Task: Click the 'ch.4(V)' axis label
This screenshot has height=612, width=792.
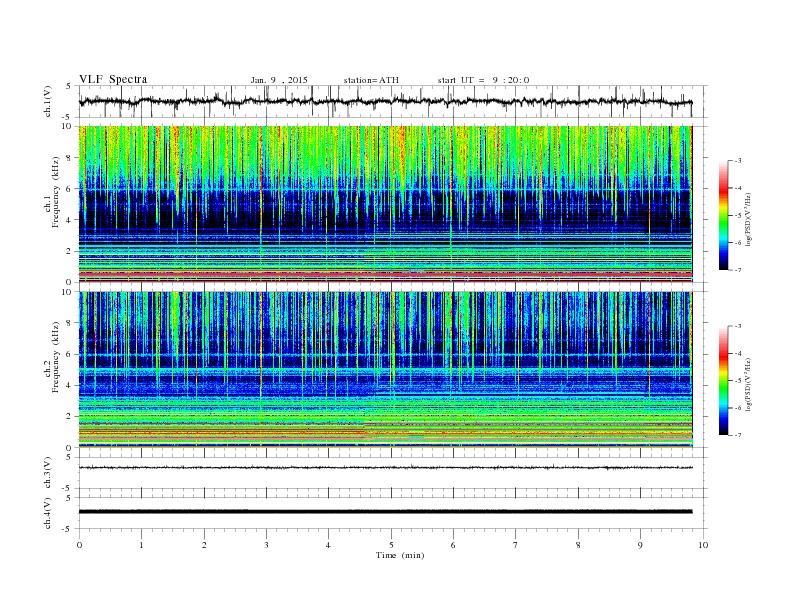Action: [x=48, y=513]
